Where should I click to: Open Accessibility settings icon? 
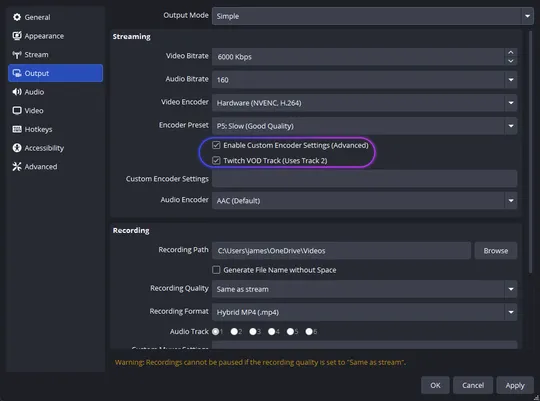pos(17,148)
